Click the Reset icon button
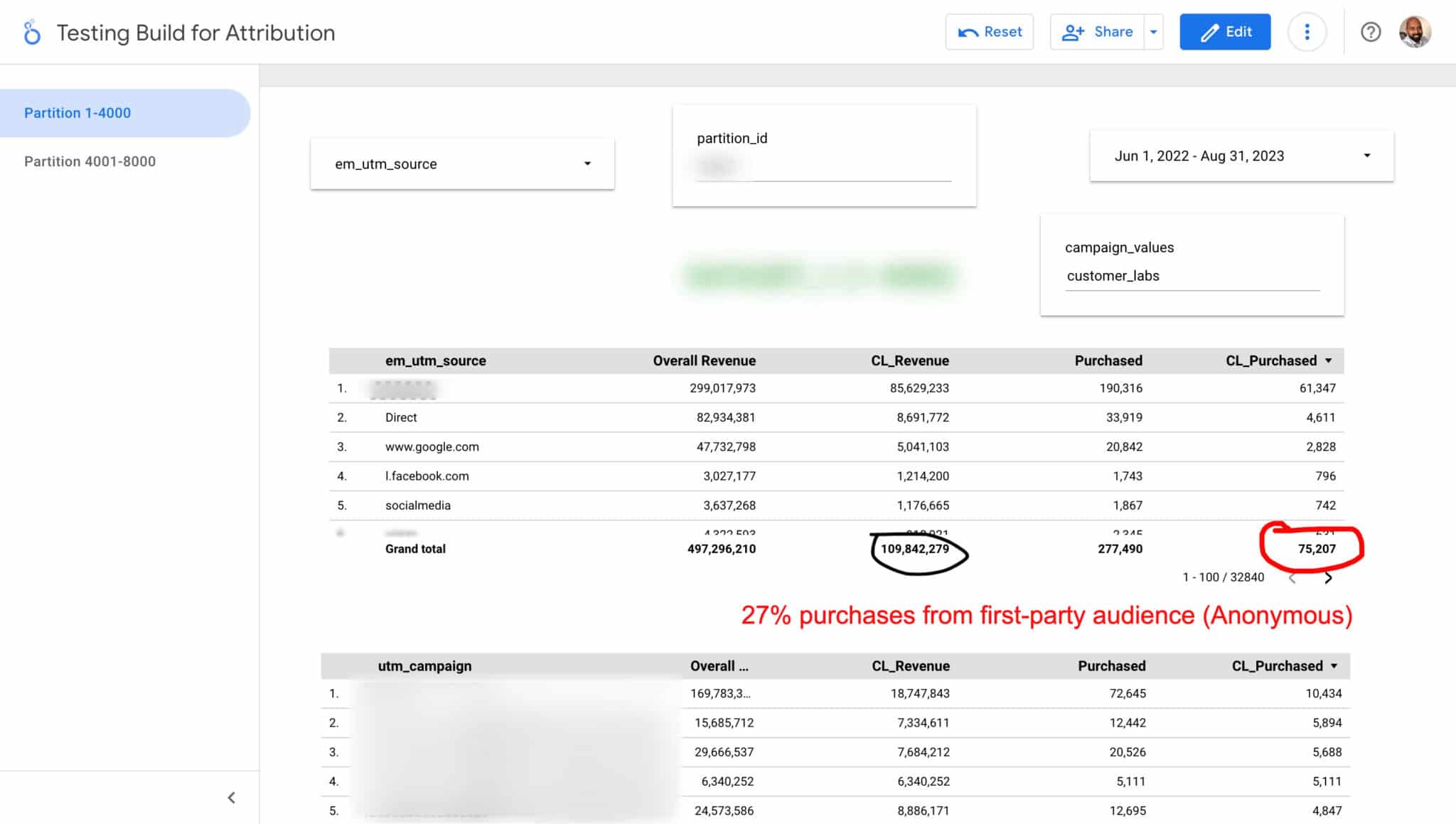This screenshot has width=1456, height=824. pyautogui.click(x=970, y=31)
